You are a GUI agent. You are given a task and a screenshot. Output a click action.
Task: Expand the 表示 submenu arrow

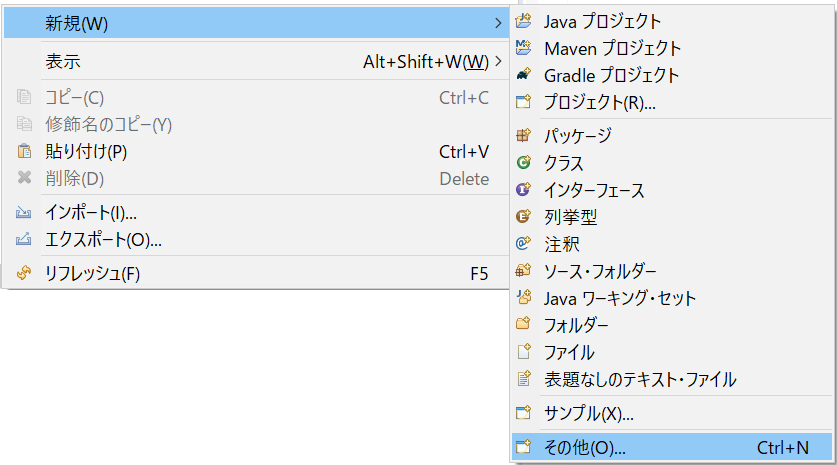[498, 61]
